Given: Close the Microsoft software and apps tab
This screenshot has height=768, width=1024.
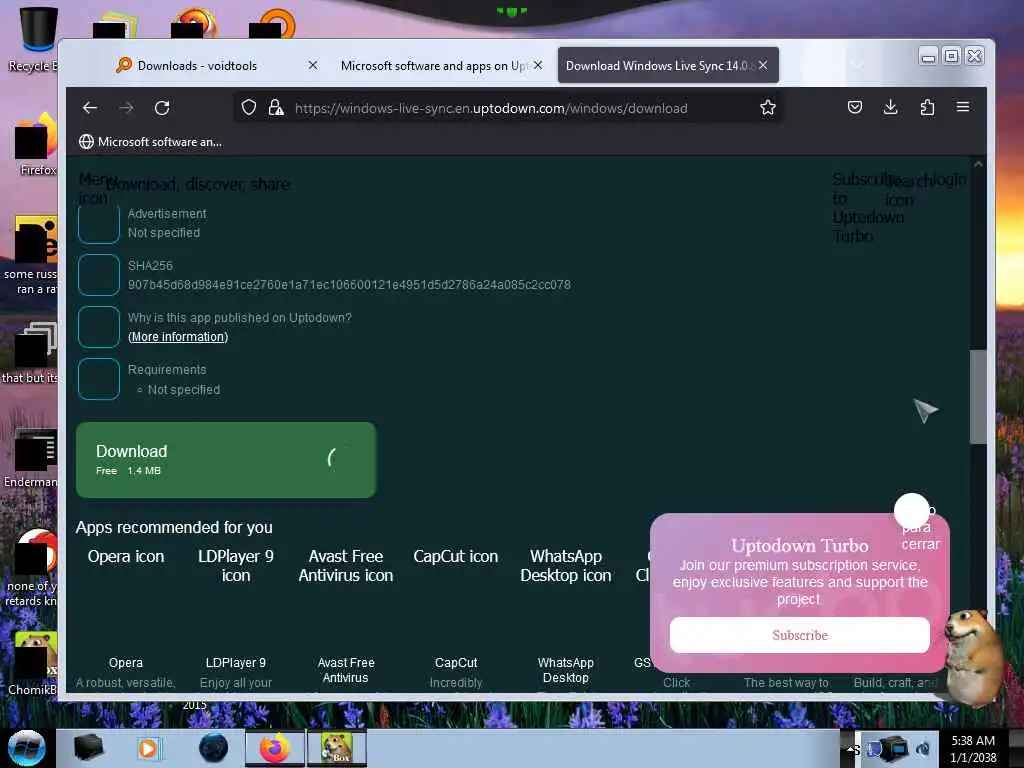Looking at the screenshot, I should tap(537, 65).
